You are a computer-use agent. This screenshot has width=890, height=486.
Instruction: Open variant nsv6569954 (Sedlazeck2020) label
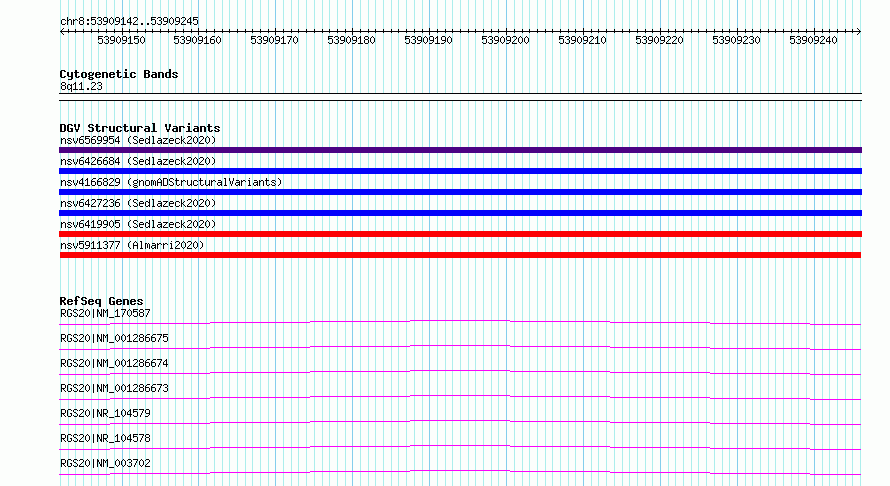click(x=138, y=140)
